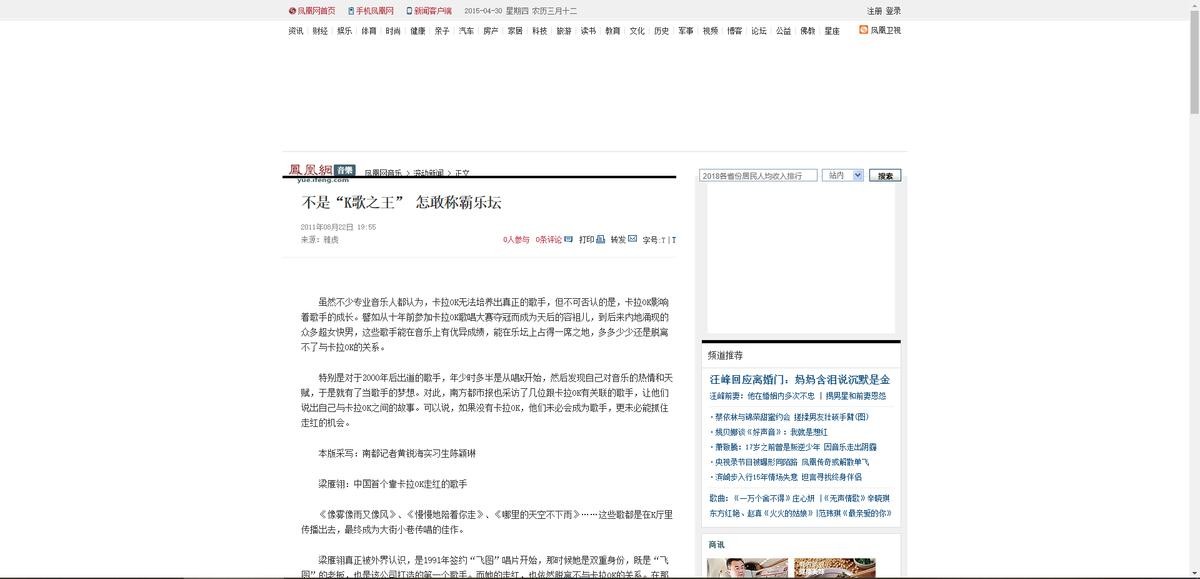Open 凤凰网首页 link in the top bar
Screen dimensions: 1200x579
312,11
